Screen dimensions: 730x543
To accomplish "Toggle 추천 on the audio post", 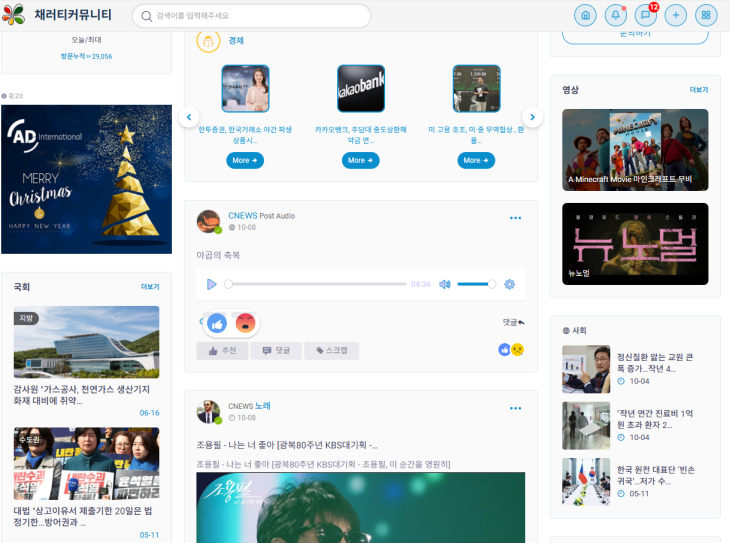I will [x=222, y=351].
